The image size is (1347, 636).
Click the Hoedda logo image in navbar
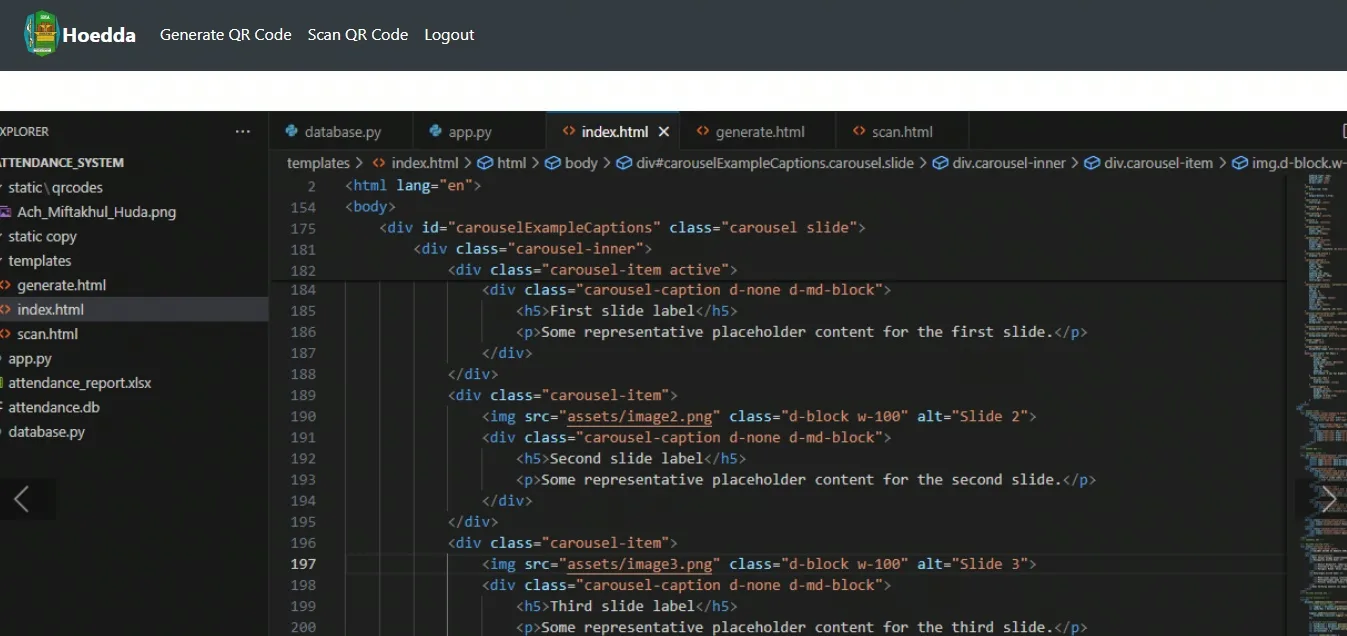click(x=41, y=34)
